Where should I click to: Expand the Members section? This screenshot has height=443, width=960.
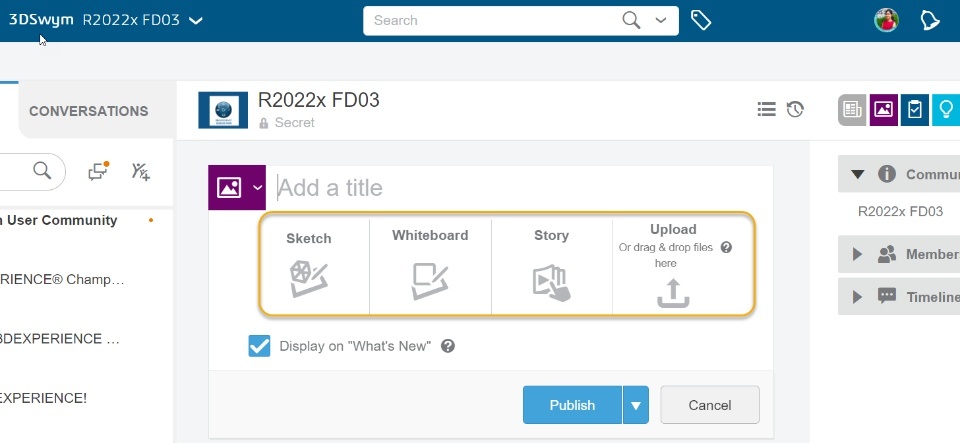pyautogui.click(x=857, y=255)
